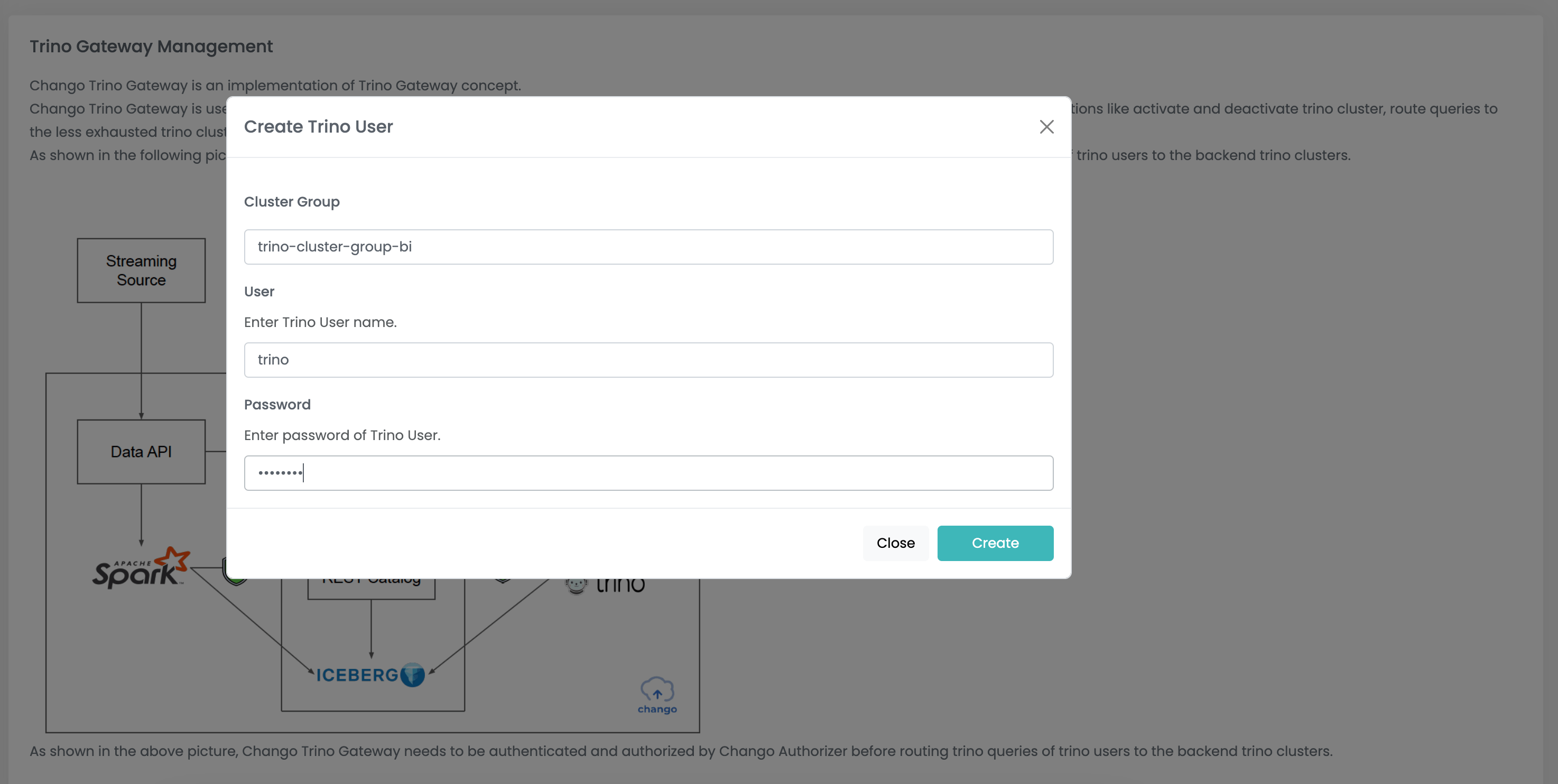1558x784 pixels.
Task: Select the Streaming Source box
Action: [x=141, y=270]
